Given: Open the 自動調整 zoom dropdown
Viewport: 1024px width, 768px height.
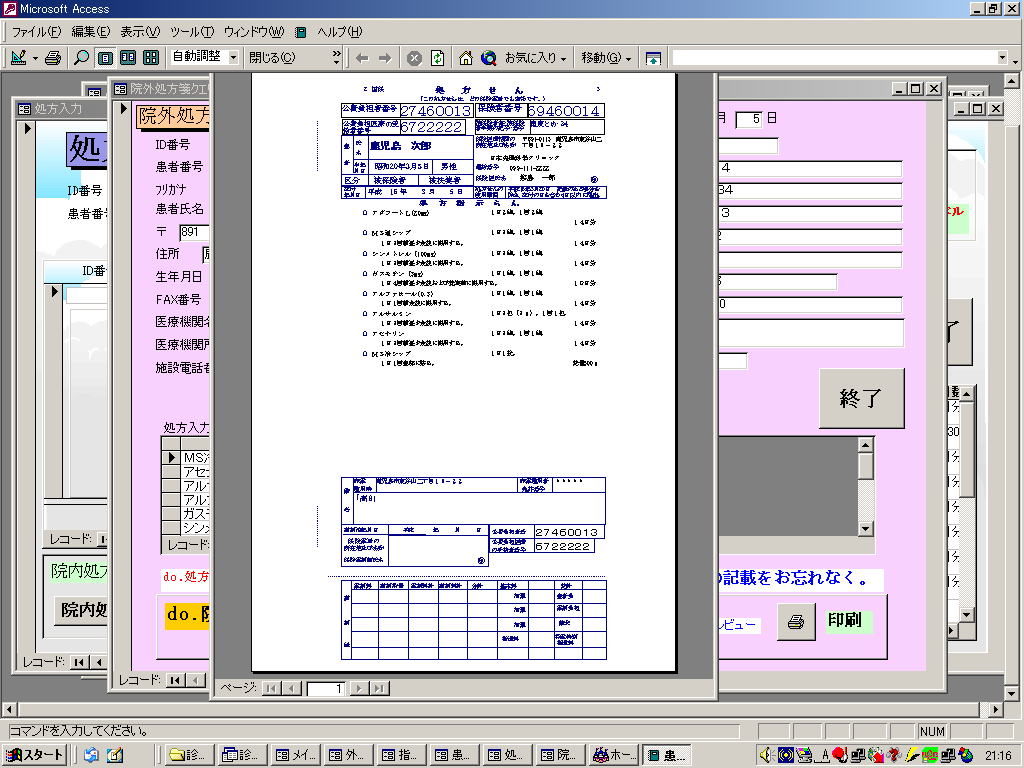Looking at the screenshot, I should coord(233,57).
